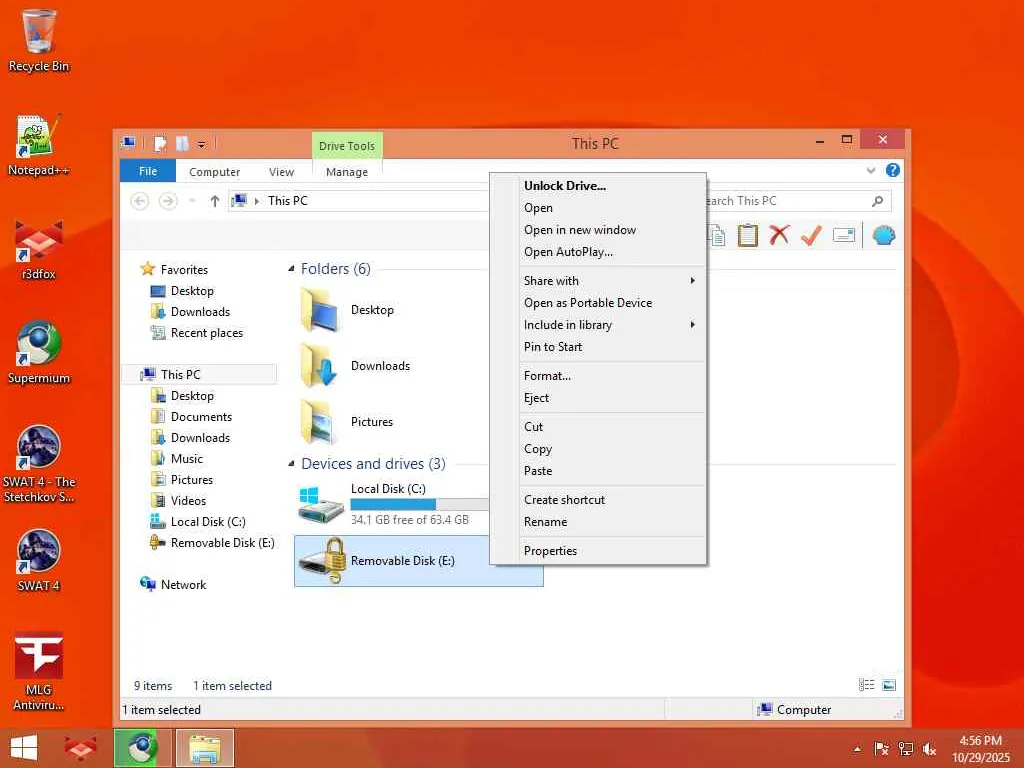Open the recent locations dropdown arrow
1024x768 pixels.
(192, 200)
